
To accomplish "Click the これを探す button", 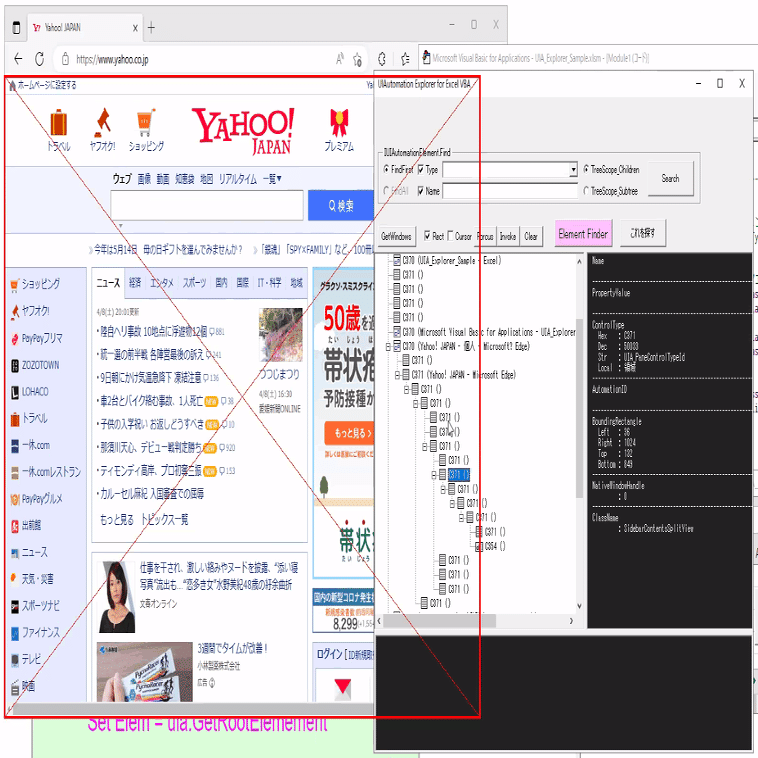I will (642, 233).
